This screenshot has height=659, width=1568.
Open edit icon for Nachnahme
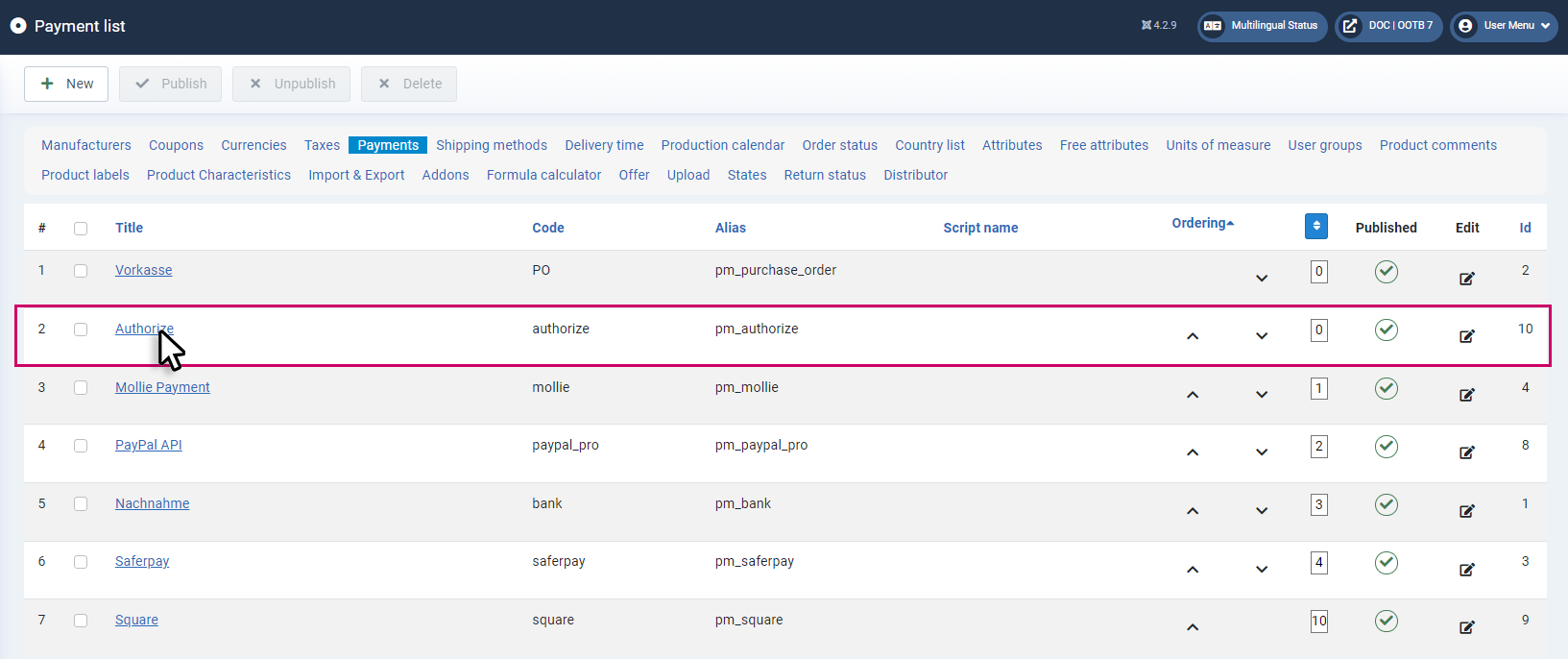1466,511
